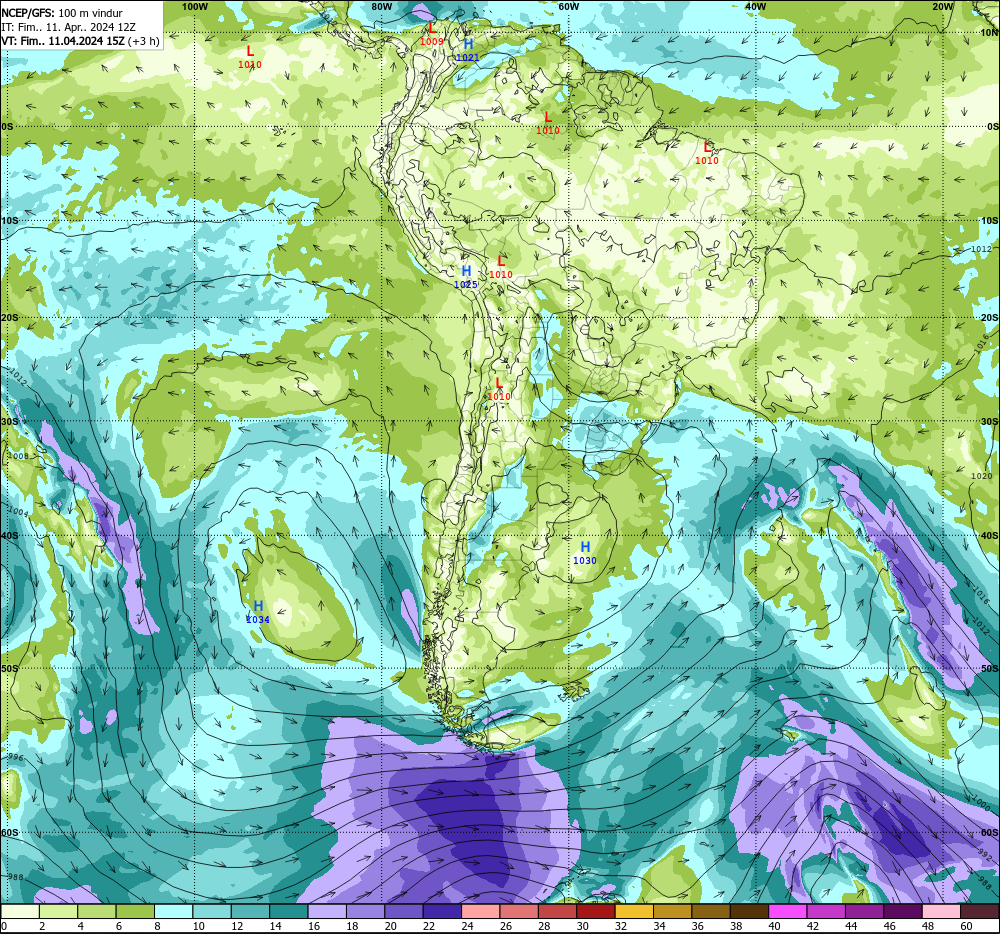Select the H 1025 high pressure marker
This screenshot has width=1000, height=934.
[466, 277]
